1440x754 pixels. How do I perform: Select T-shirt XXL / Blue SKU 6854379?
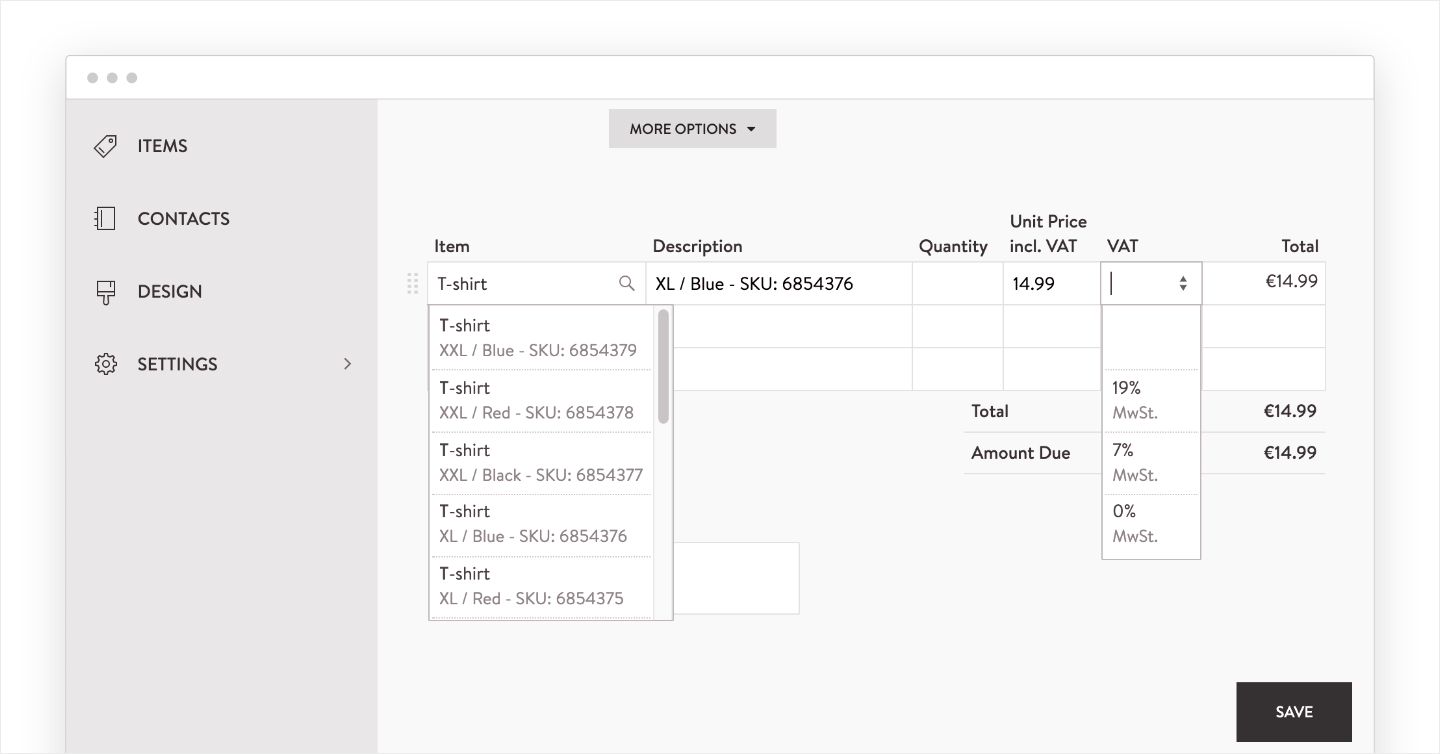tap(541, 338)
